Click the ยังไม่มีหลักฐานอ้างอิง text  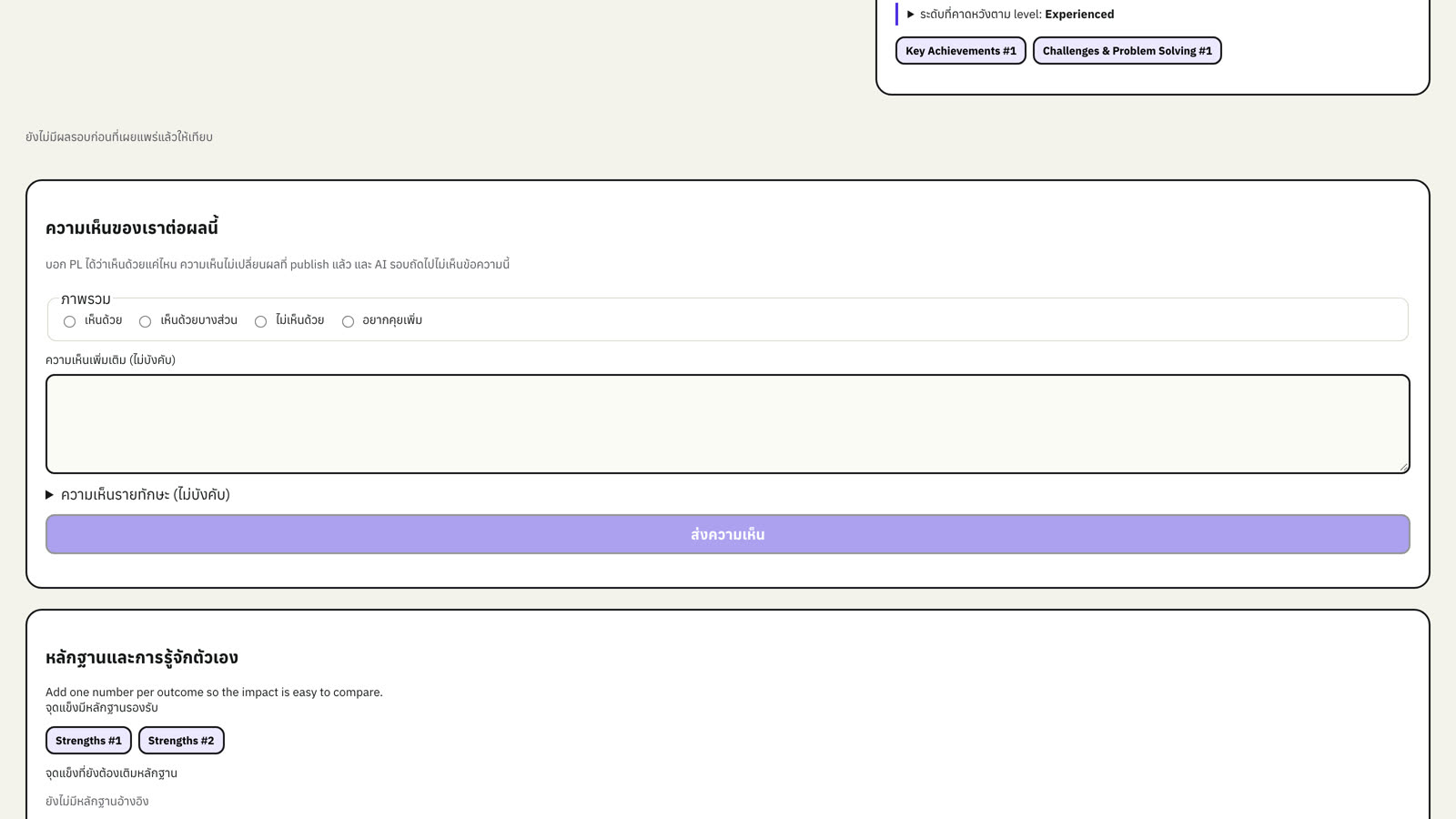(97, 802)
